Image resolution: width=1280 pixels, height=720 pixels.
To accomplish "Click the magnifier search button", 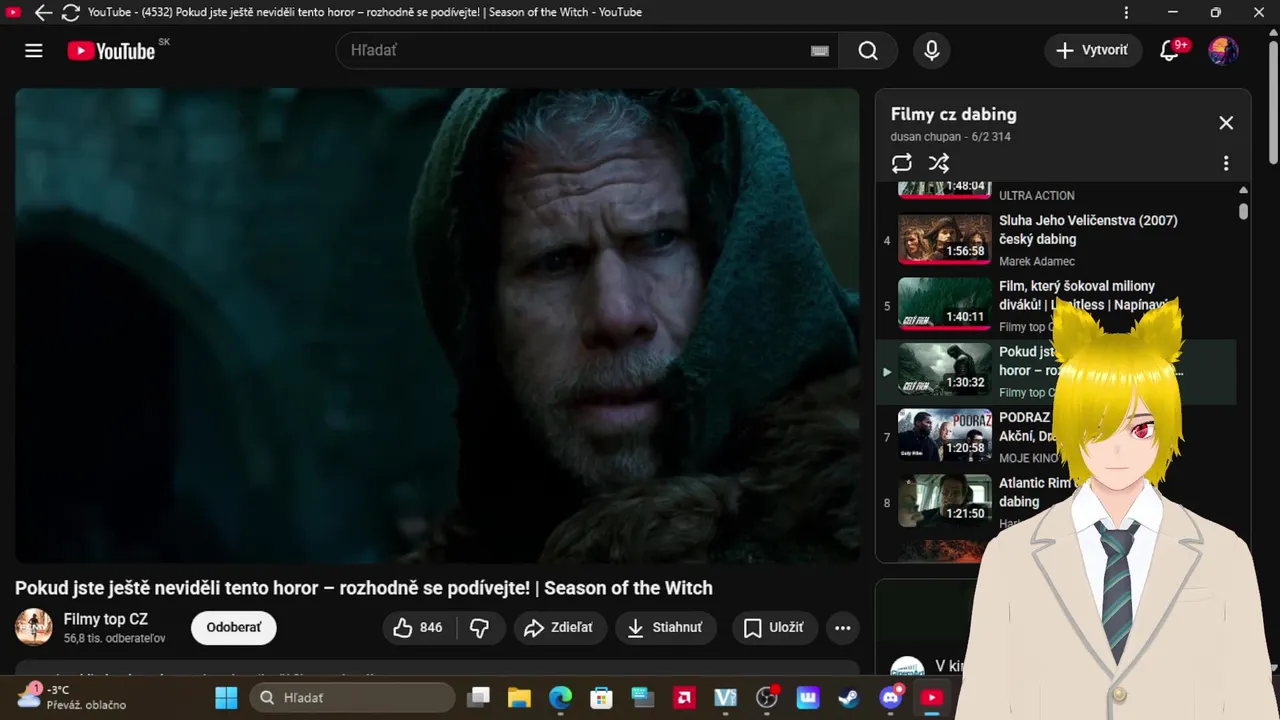I will click(x=868, y=51).
